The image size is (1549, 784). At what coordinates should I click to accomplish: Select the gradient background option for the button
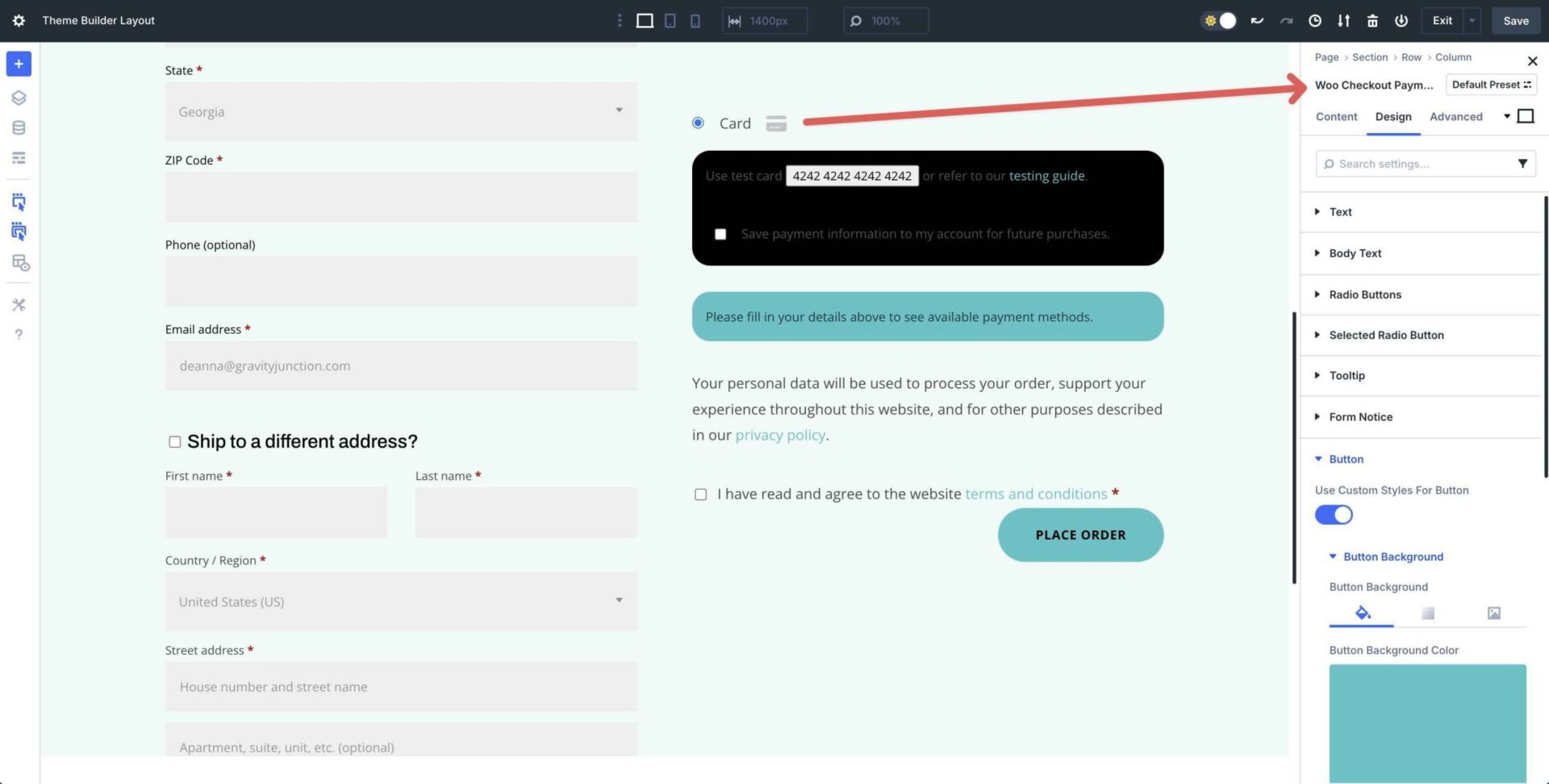pos(1427,613)
